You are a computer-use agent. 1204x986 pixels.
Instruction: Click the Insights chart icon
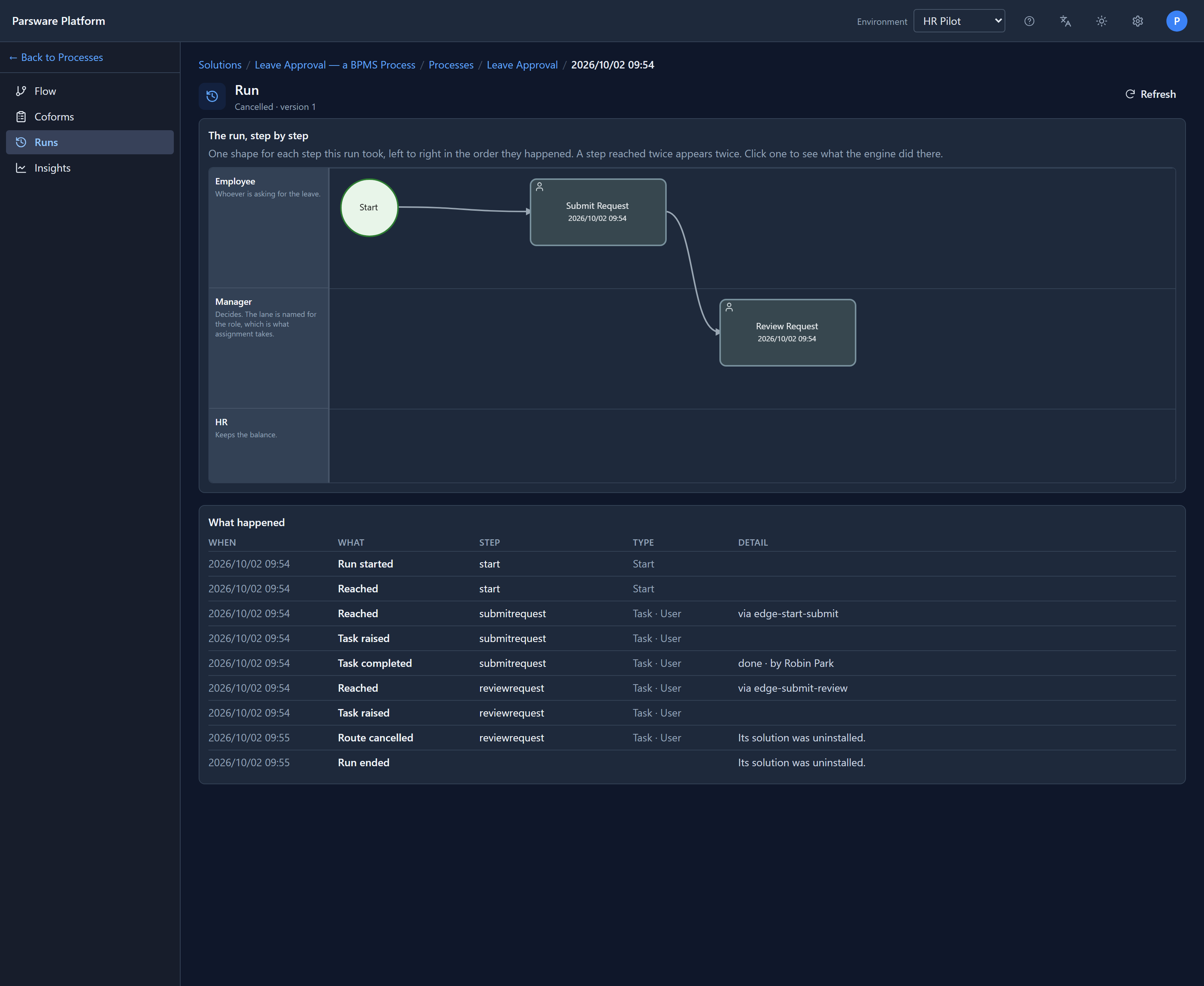tap(21, 167)
